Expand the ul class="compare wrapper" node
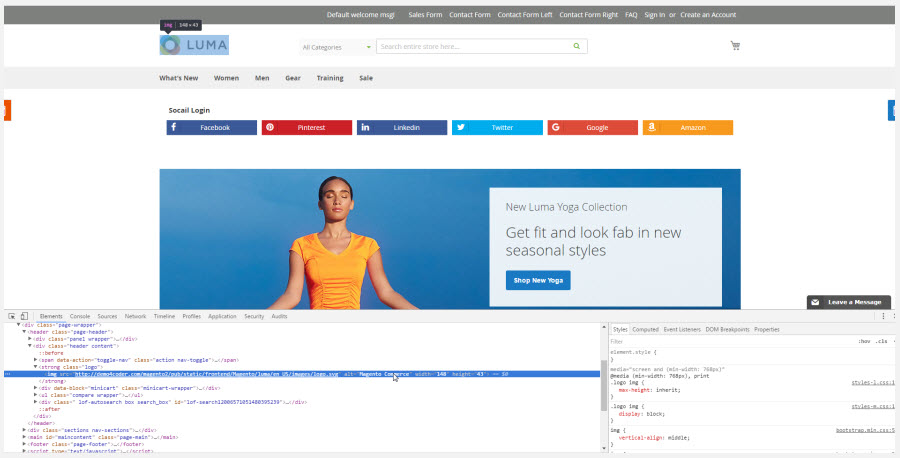Viewport: 900px width, 458px height. tap(36, 395)
